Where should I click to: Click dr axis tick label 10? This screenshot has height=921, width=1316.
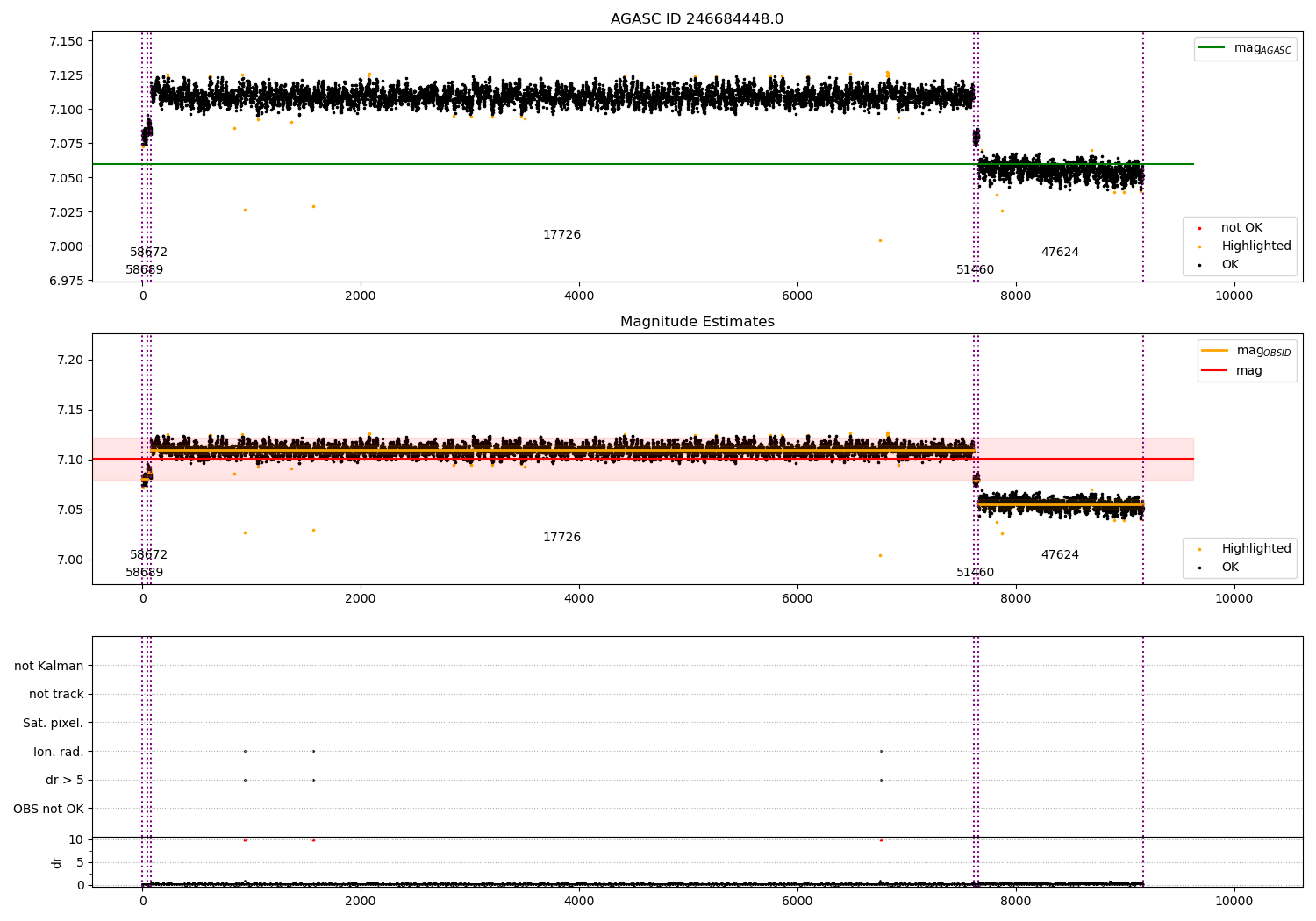pyautogui.click(x=76, y=840)
